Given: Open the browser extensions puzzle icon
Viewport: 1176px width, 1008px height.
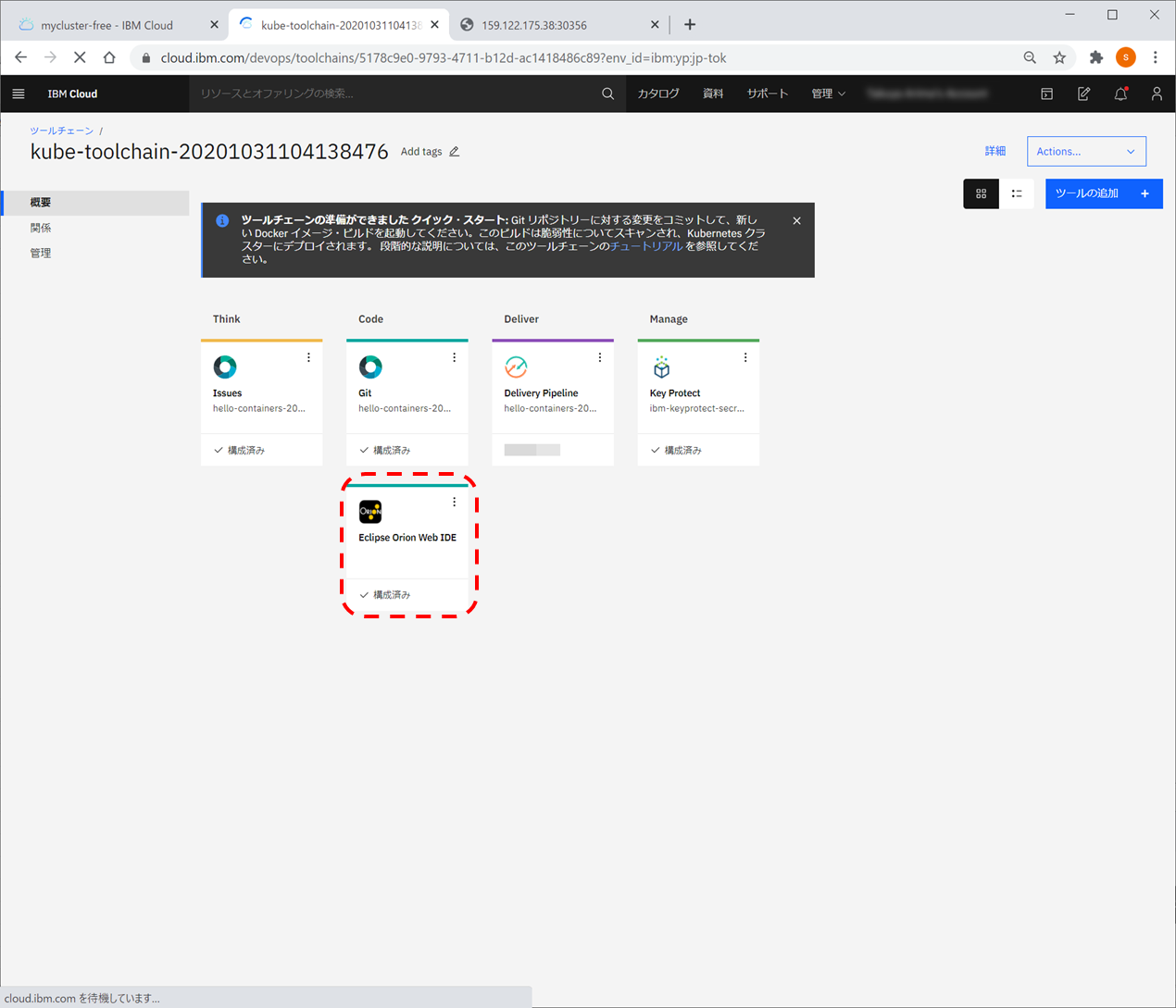Looking at the screenshot, I should [x=1096, y=57].
